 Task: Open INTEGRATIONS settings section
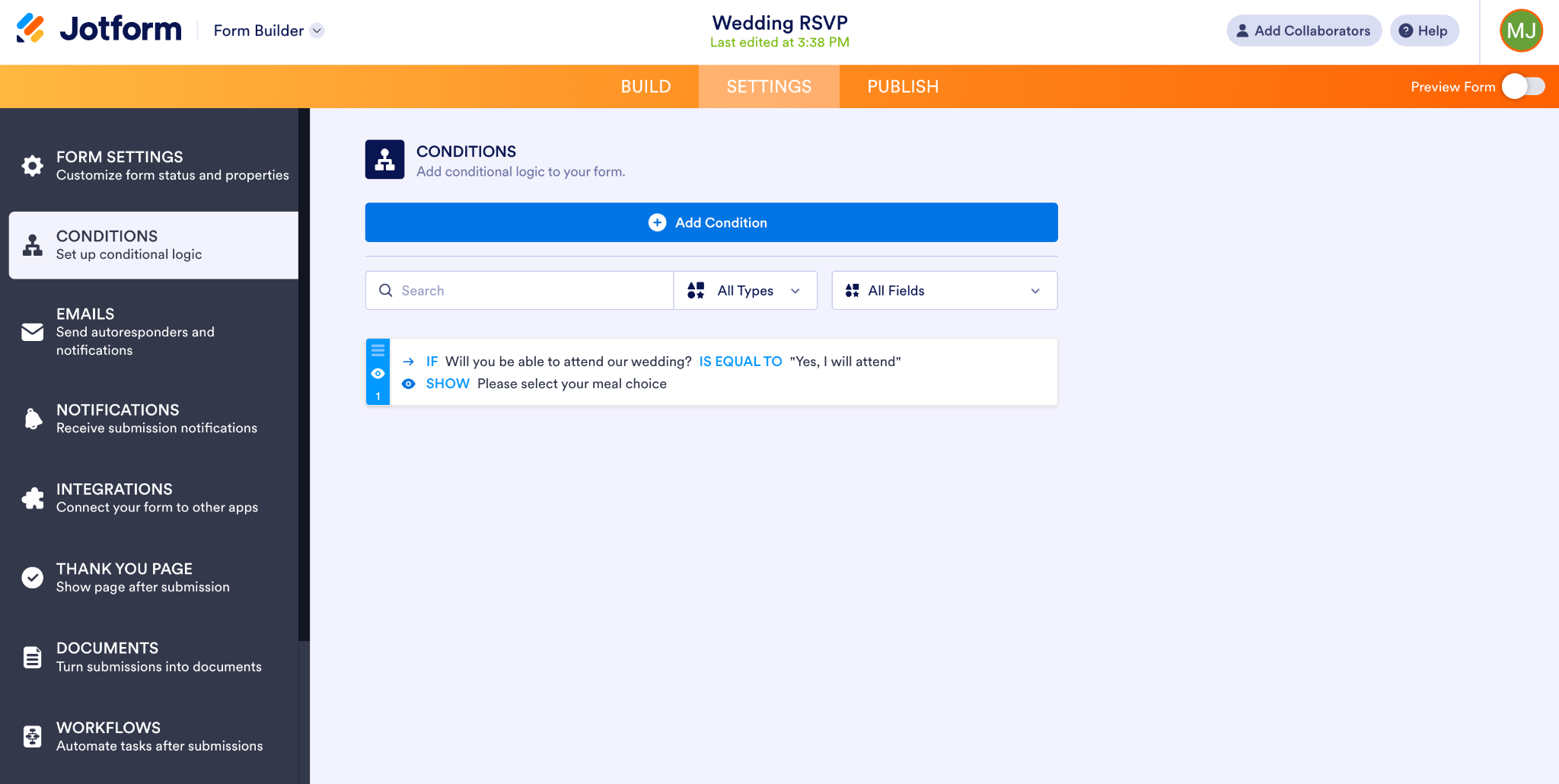[x=154, y=498]
